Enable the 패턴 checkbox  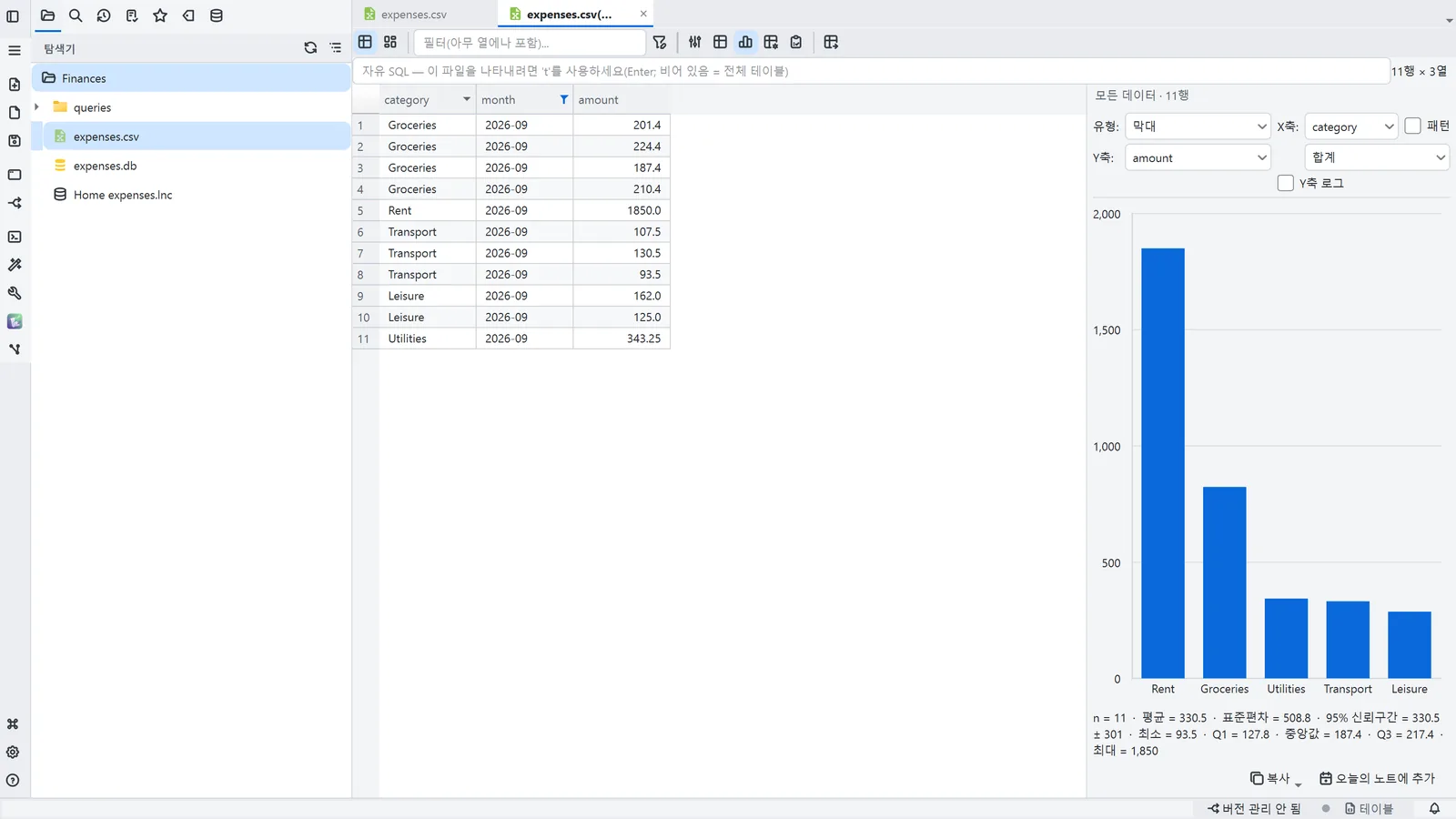point(1412,126)
